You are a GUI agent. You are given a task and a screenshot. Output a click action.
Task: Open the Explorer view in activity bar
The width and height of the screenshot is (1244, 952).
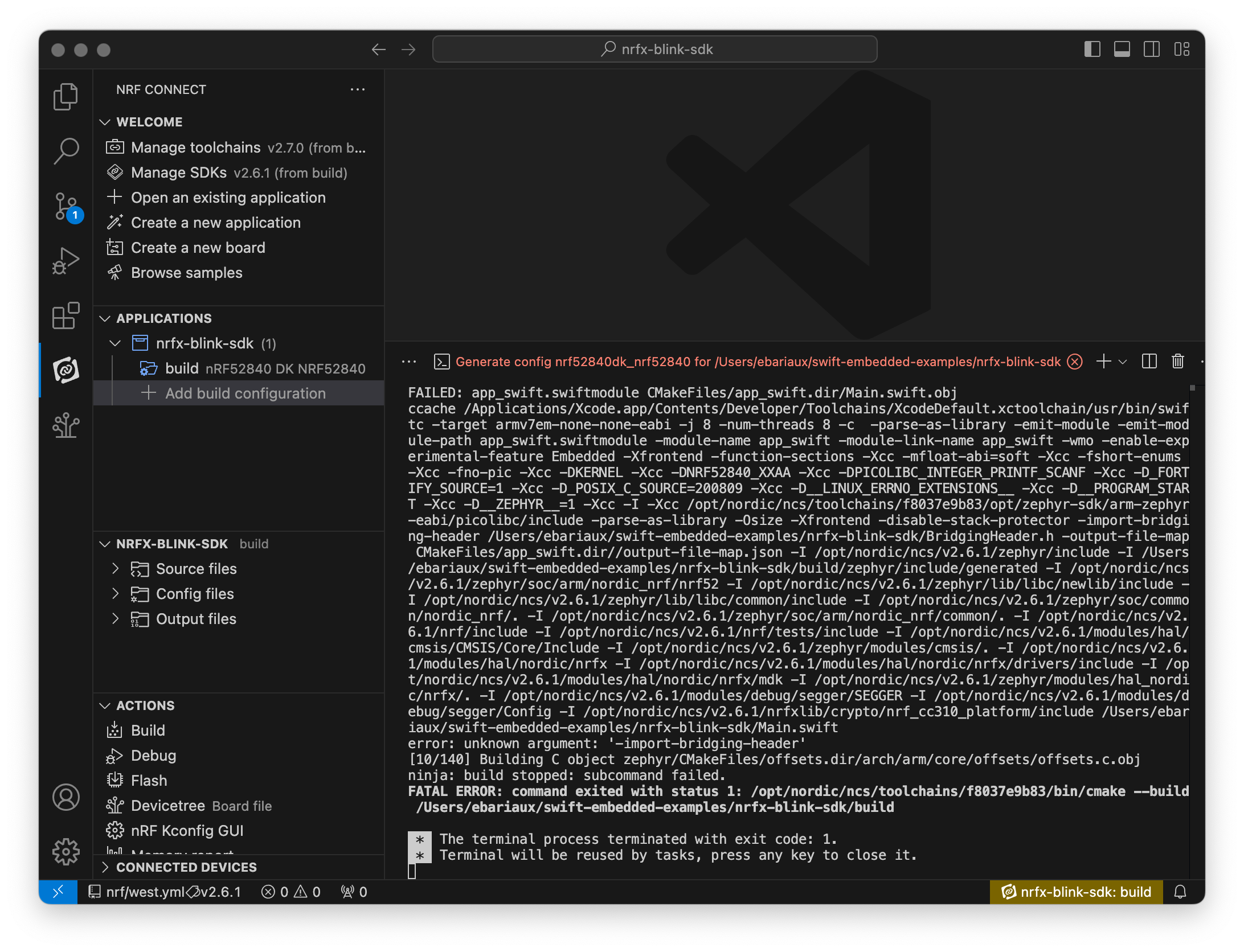tap(66, 96)
